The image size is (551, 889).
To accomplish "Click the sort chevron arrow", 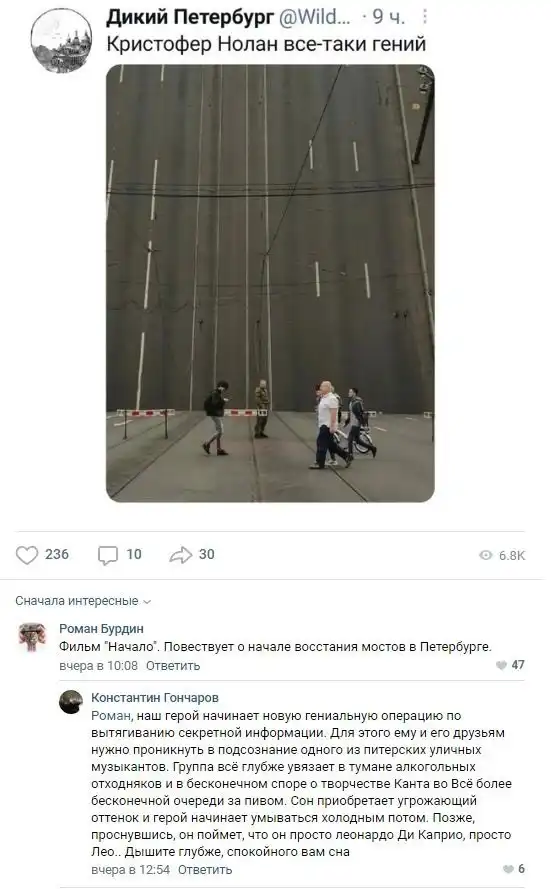I will pyautogui.click(x=147, y=602).
